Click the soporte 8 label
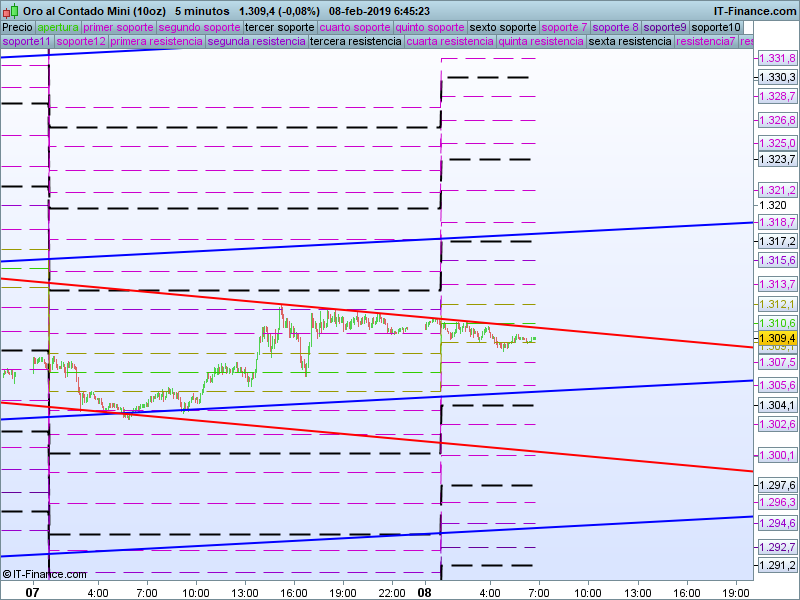The width and height of the screenshot is (800, 600). pos(615,27)
